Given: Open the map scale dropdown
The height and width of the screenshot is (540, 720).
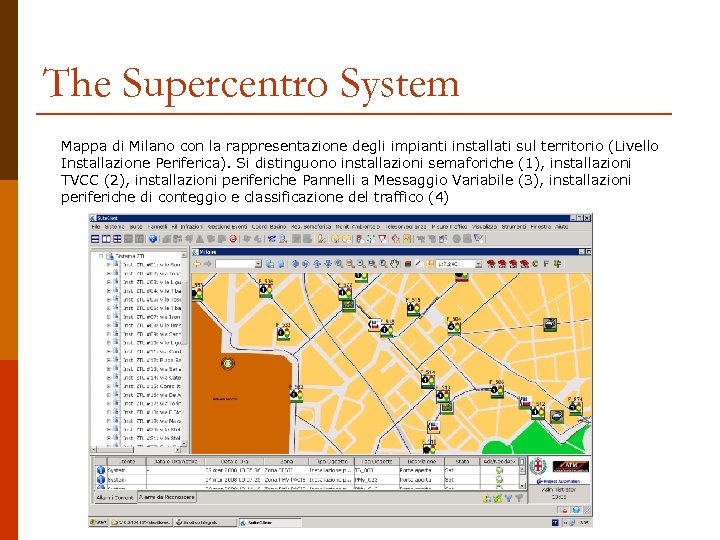Looking at the screenshot, I should point(478,264).
